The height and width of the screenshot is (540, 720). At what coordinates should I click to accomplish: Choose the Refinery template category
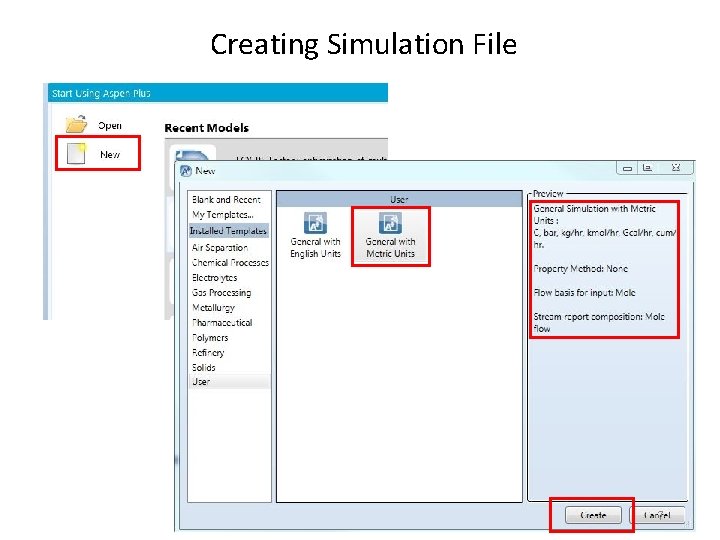(x=208, y=353)
